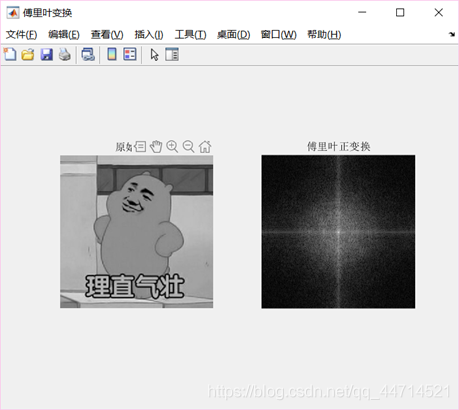
Task: Select zoom out magnifier on the axes toolbar
Action: 188,146
